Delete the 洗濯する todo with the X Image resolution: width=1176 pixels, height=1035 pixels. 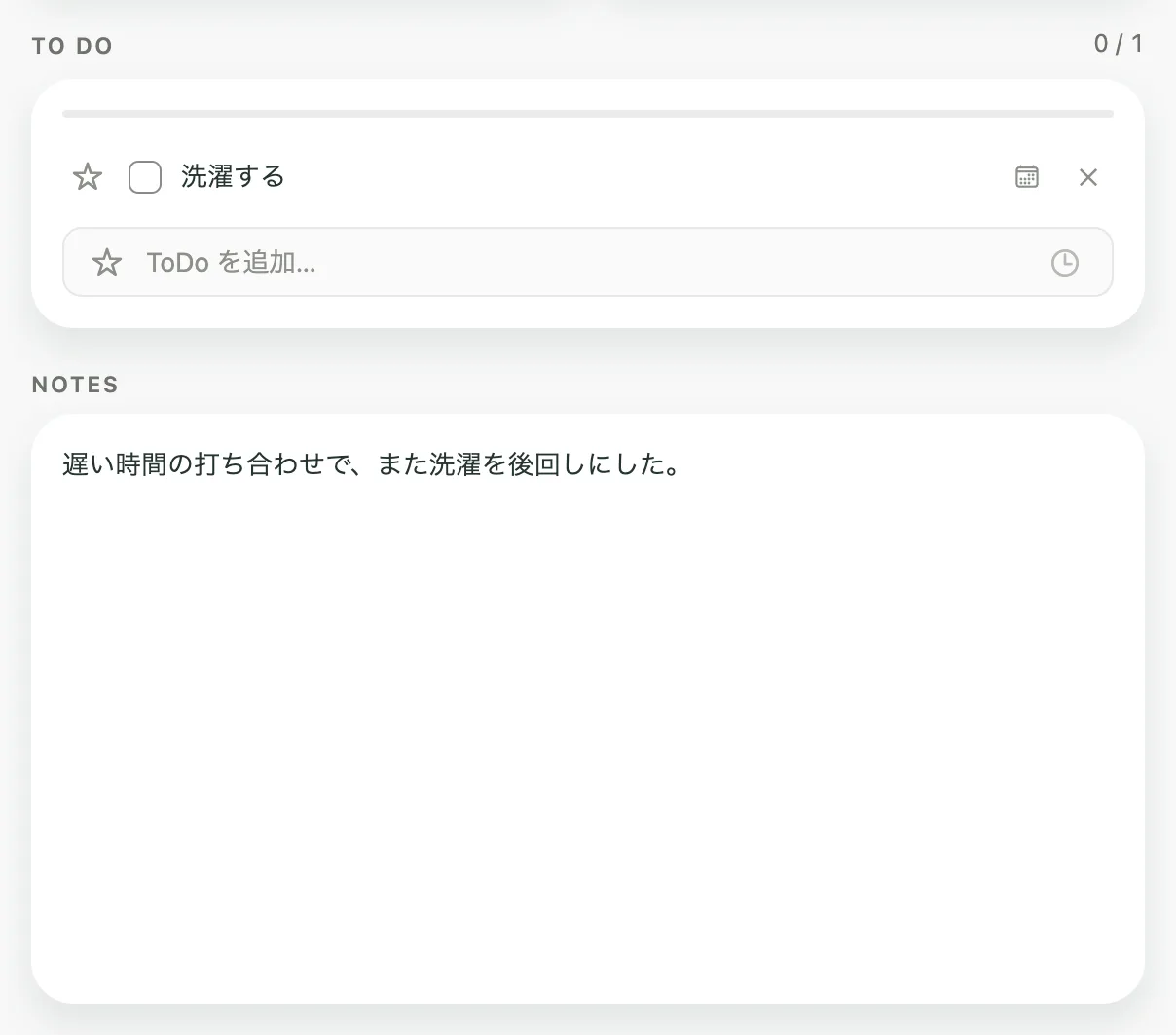tap(1088, 177)
